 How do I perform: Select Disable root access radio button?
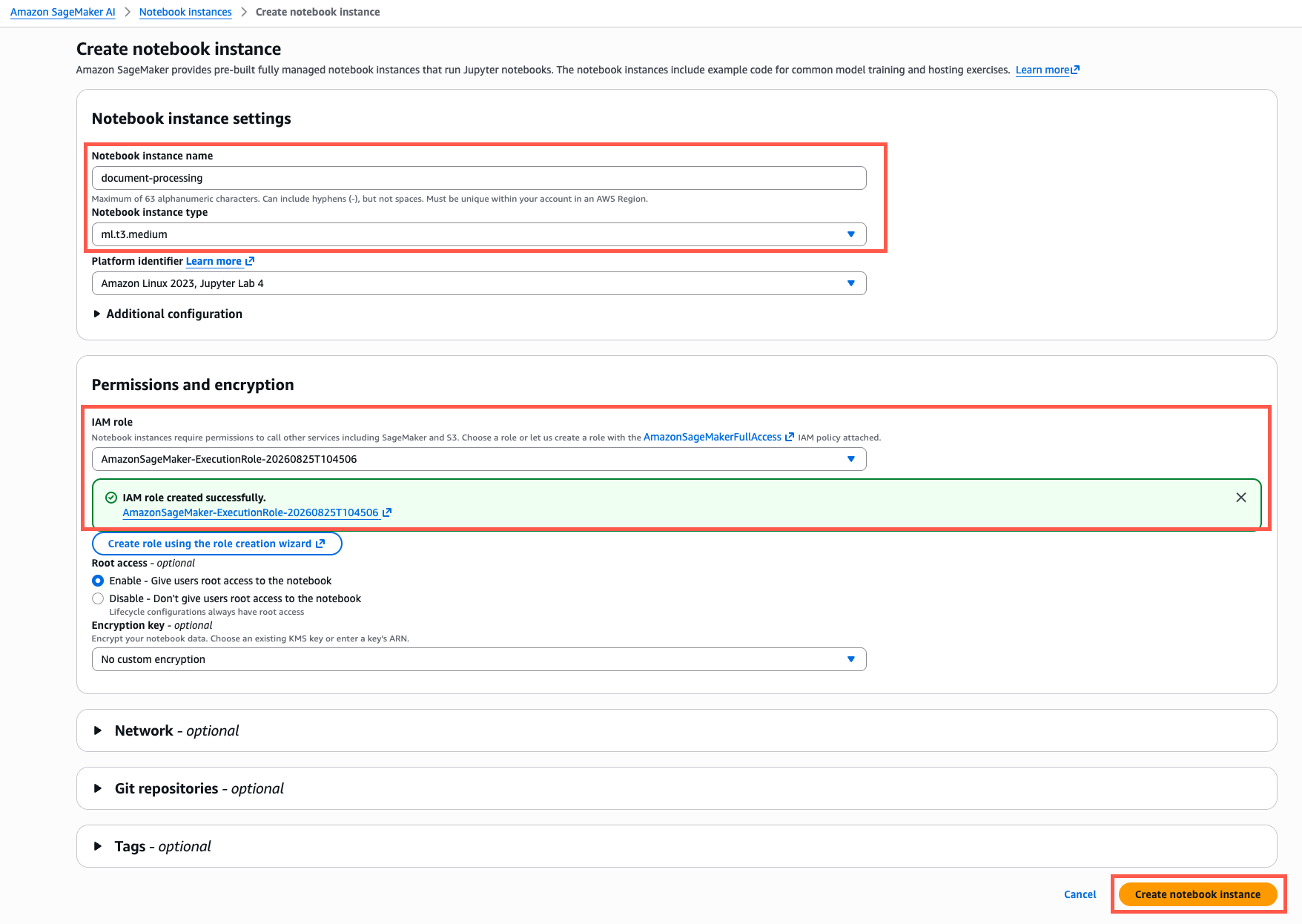(x=98, y=598)
